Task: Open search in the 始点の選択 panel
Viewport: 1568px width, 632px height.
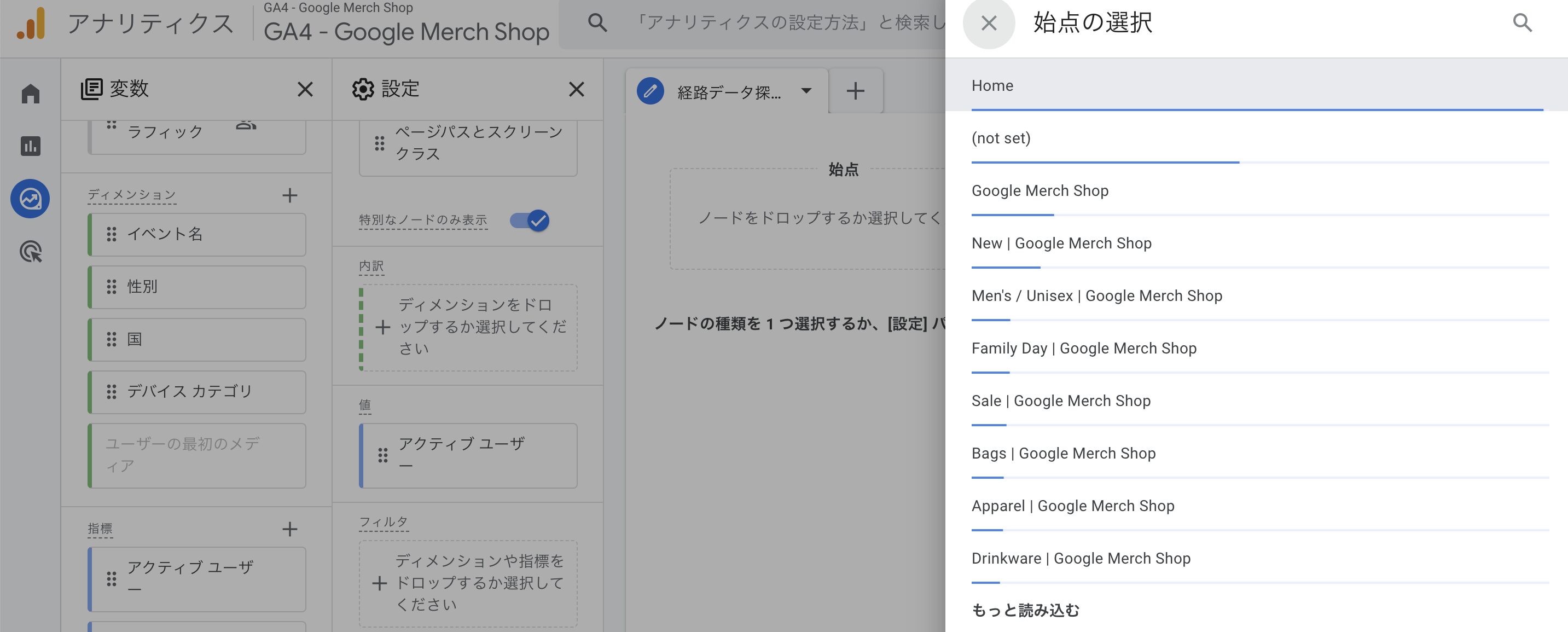Action: click(1521, 23)
